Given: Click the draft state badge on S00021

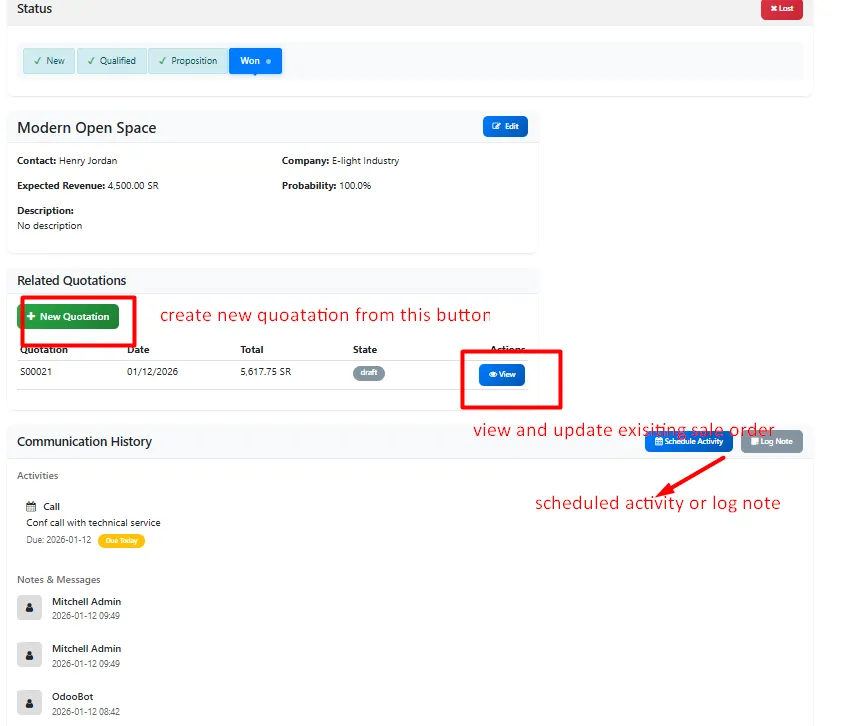Looking at the screenshot, I should [x=369, y=372].
